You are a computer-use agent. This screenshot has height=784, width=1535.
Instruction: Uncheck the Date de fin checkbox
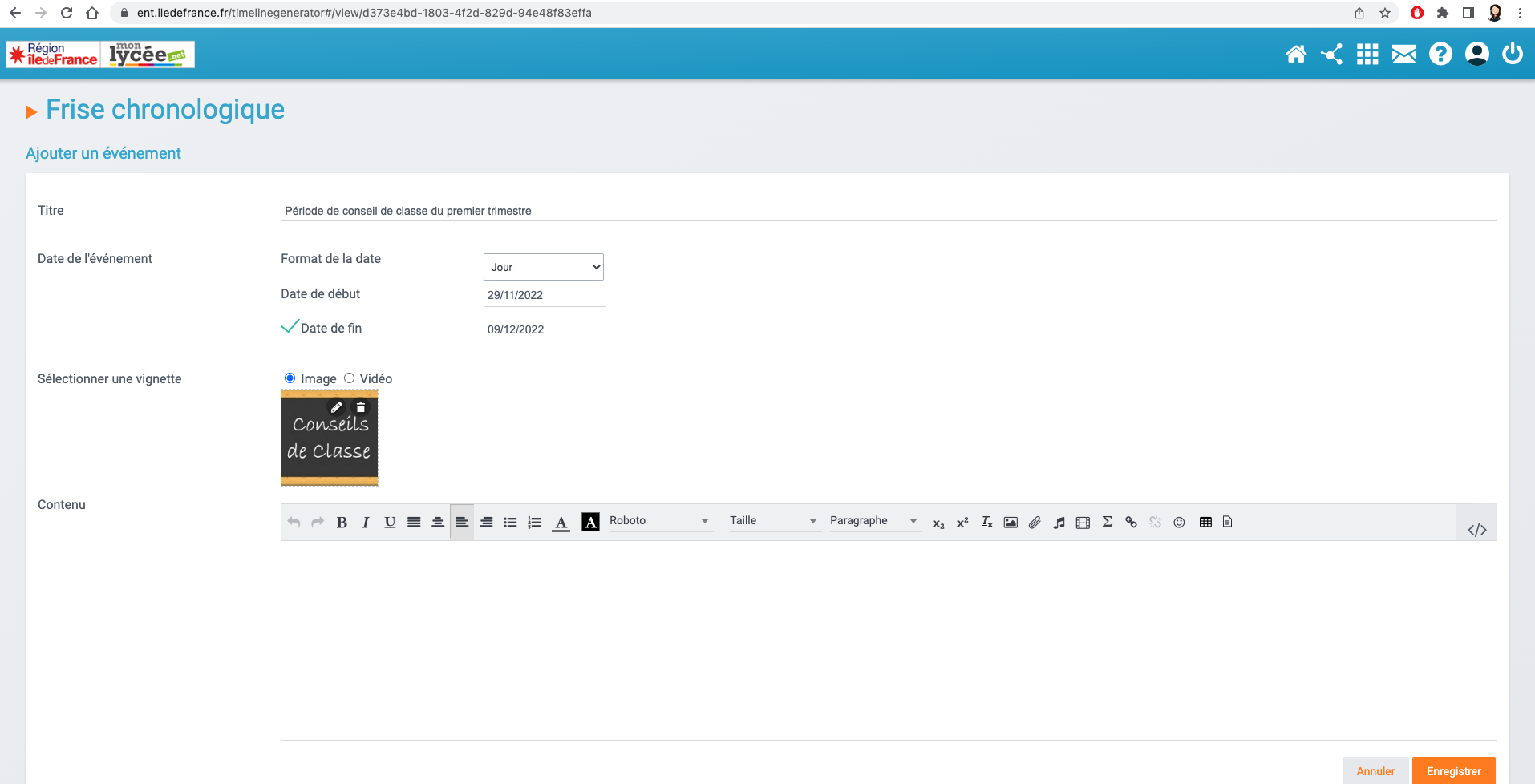tap(290, 327)
